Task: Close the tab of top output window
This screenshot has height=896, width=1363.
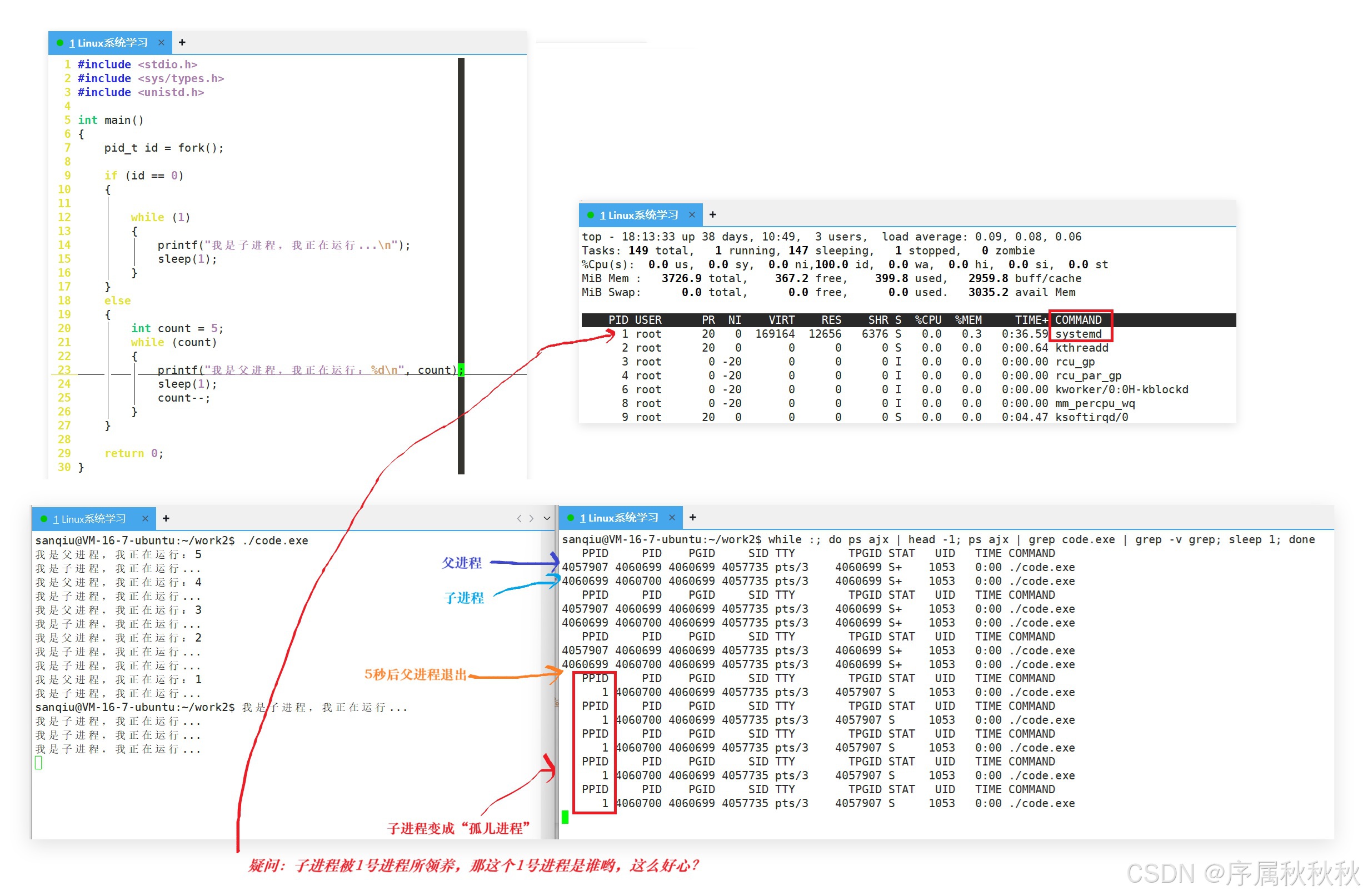Action: coord(692,215)
